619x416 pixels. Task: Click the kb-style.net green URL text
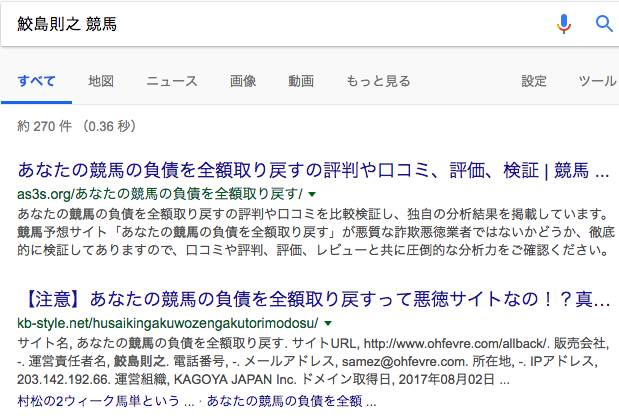(x=167, y=323)
